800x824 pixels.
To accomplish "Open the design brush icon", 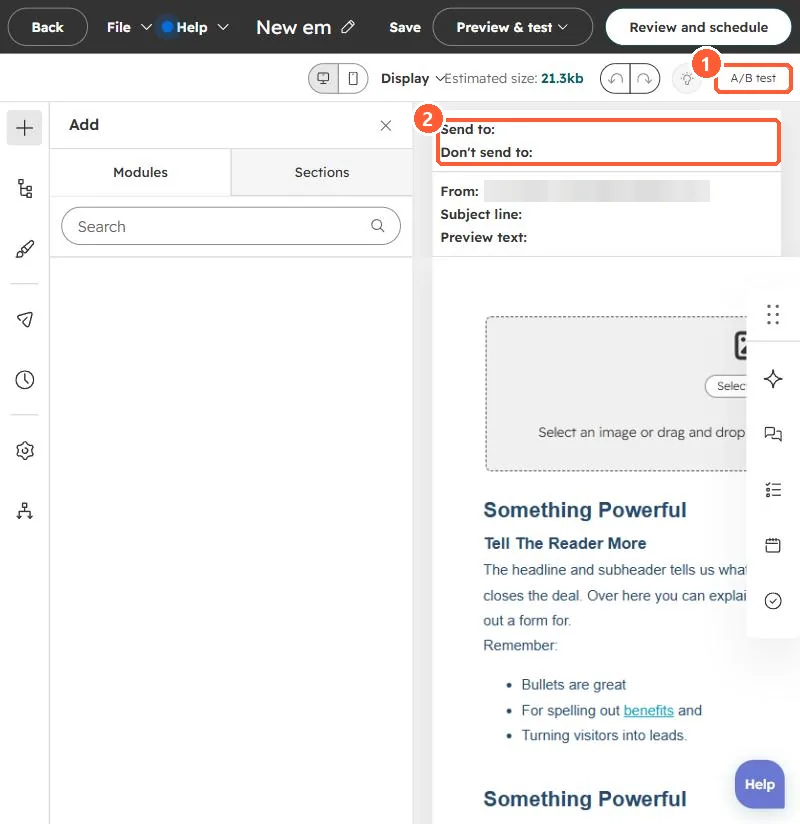I will click(x=25, y=249).
